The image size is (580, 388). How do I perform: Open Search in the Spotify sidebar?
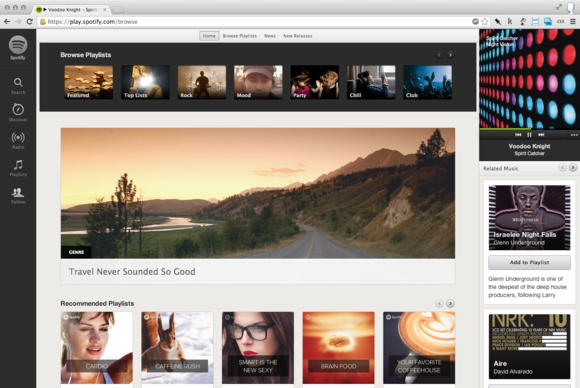(x=18, y=86)
